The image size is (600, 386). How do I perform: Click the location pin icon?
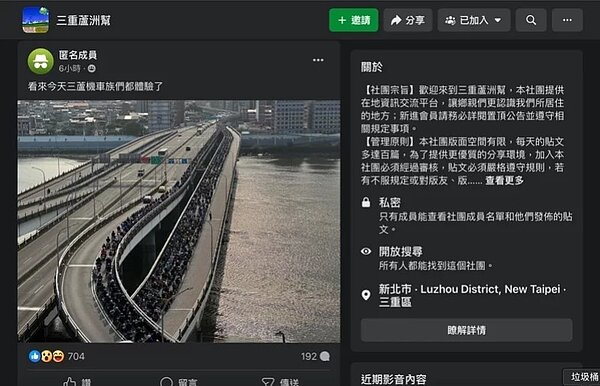tap(366, 295)
